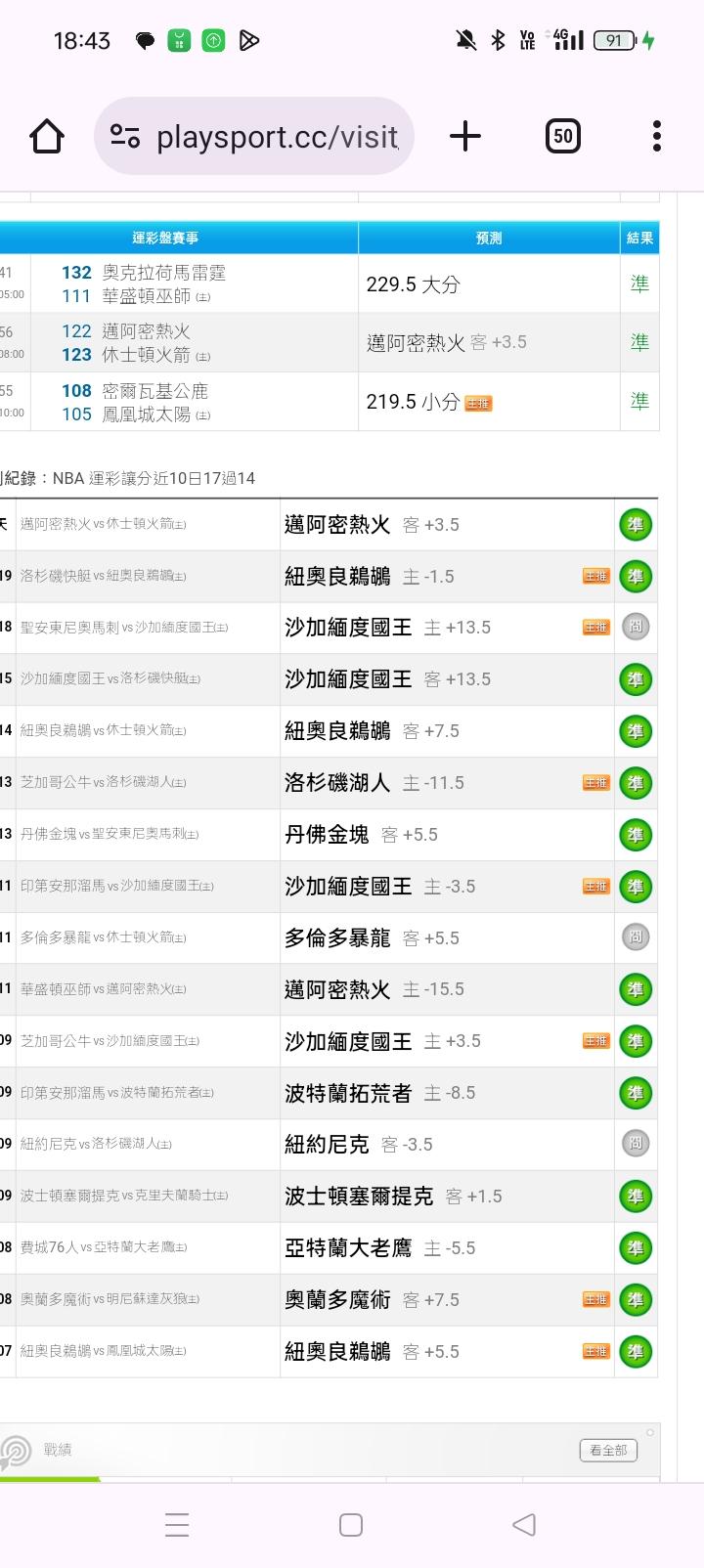Click 準 badge for 邁阿密熱火 主 -15.5 row
The width and height of the screenshot is (704, 1568).
point(636,989)
